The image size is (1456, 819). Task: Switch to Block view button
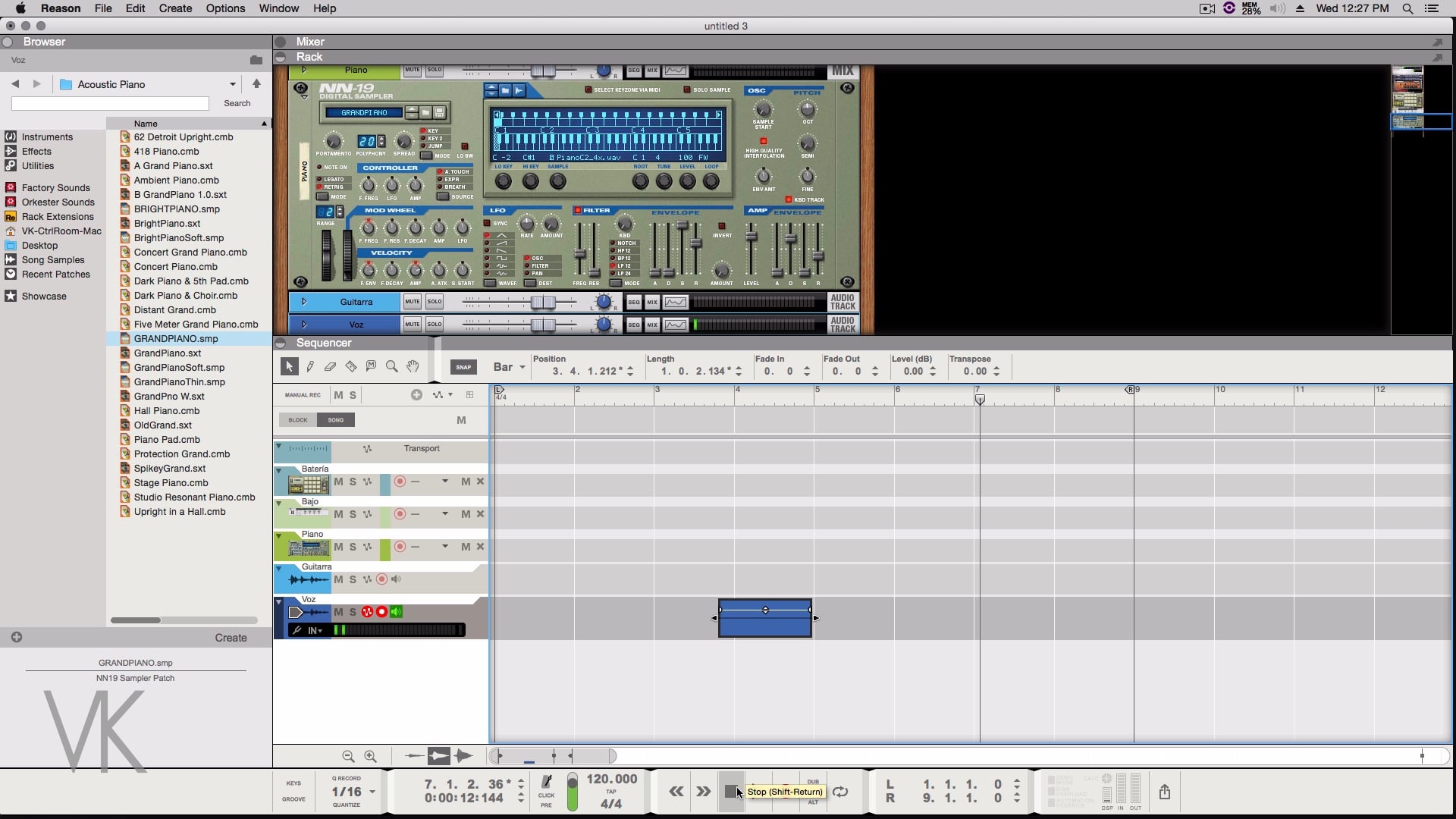click(x=298, y=420)
